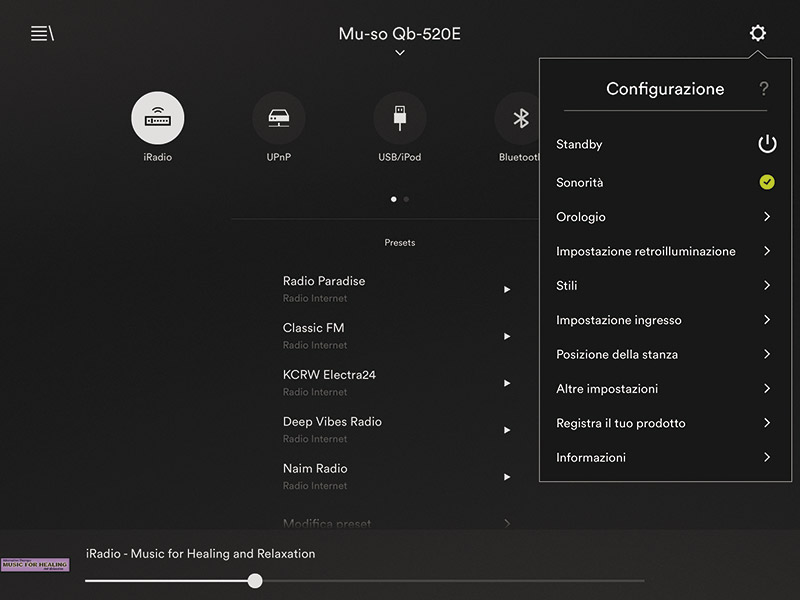Click the settings gear icon
Image resolution: width=800 pixels, height=600 pixels.
[758, 34]
